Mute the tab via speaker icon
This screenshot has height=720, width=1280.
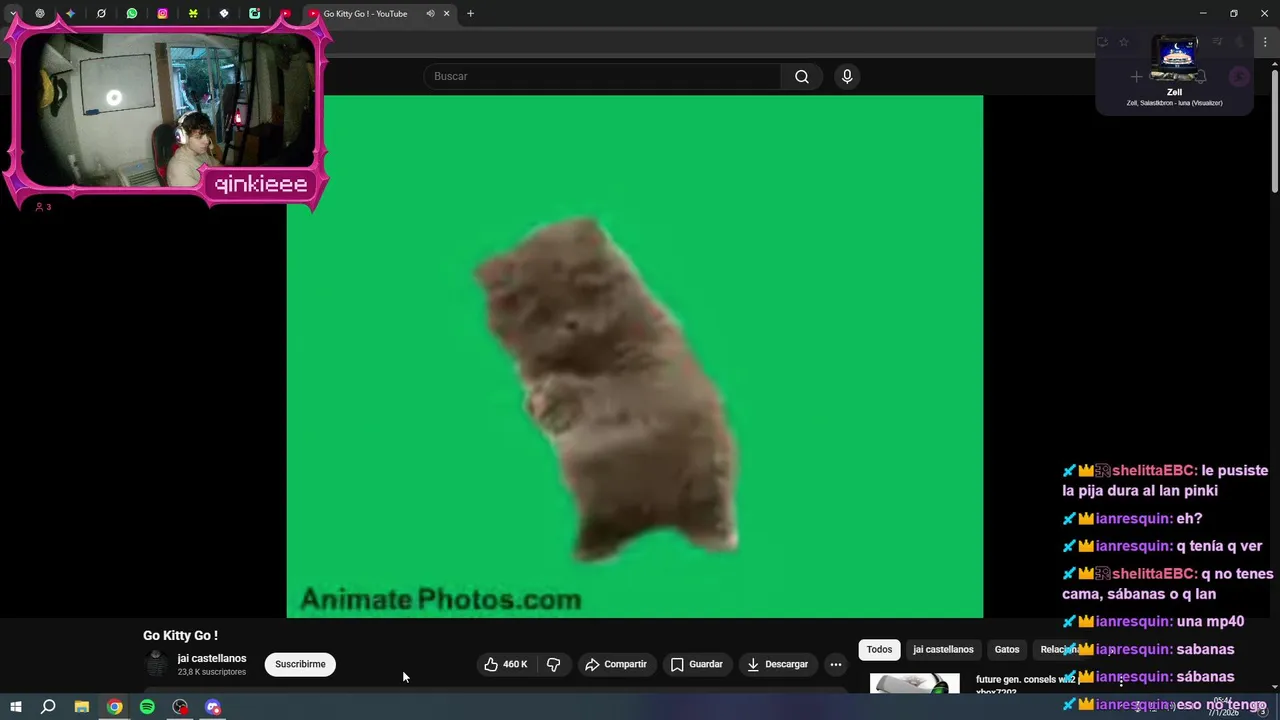click(430, 14)
